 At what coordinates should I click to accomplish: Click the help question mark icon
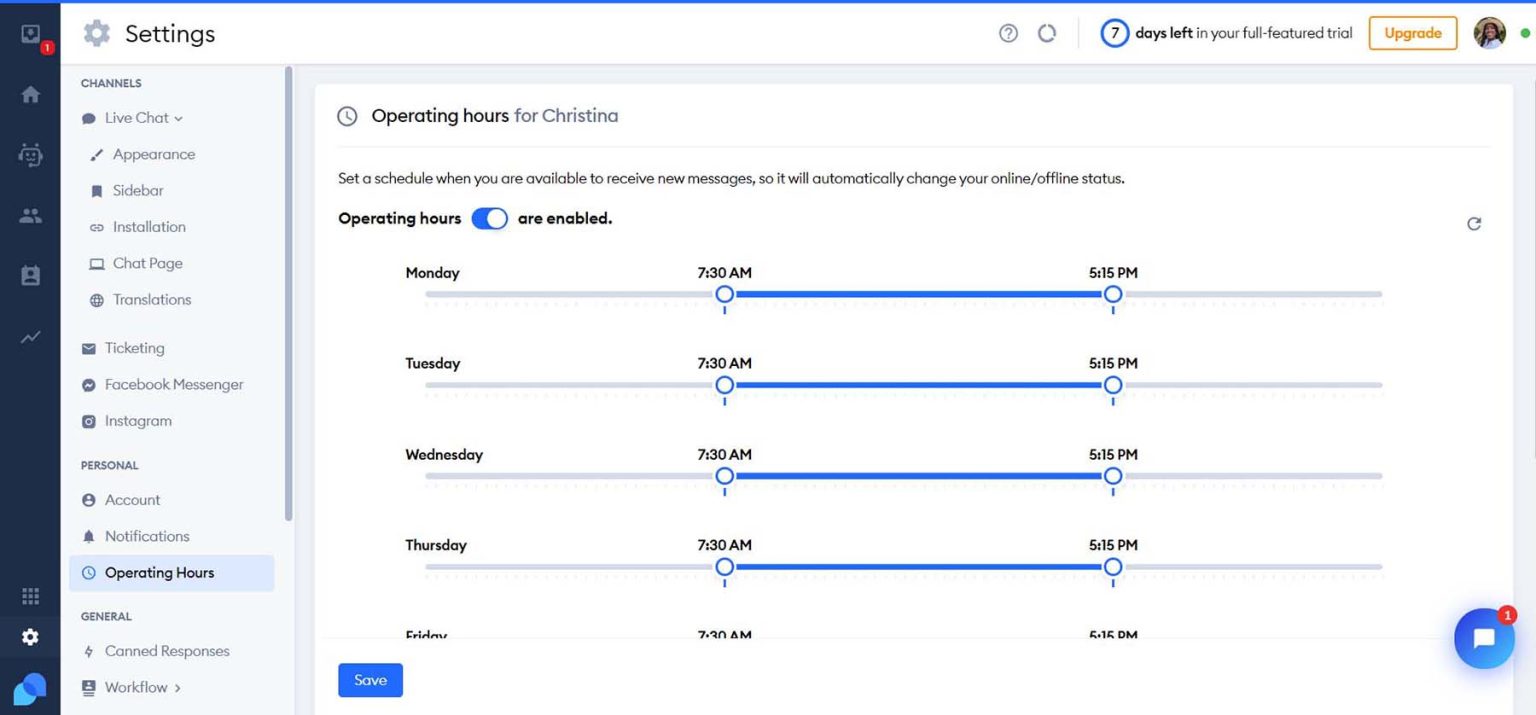pyautogui.click(x=1008, y=32)
